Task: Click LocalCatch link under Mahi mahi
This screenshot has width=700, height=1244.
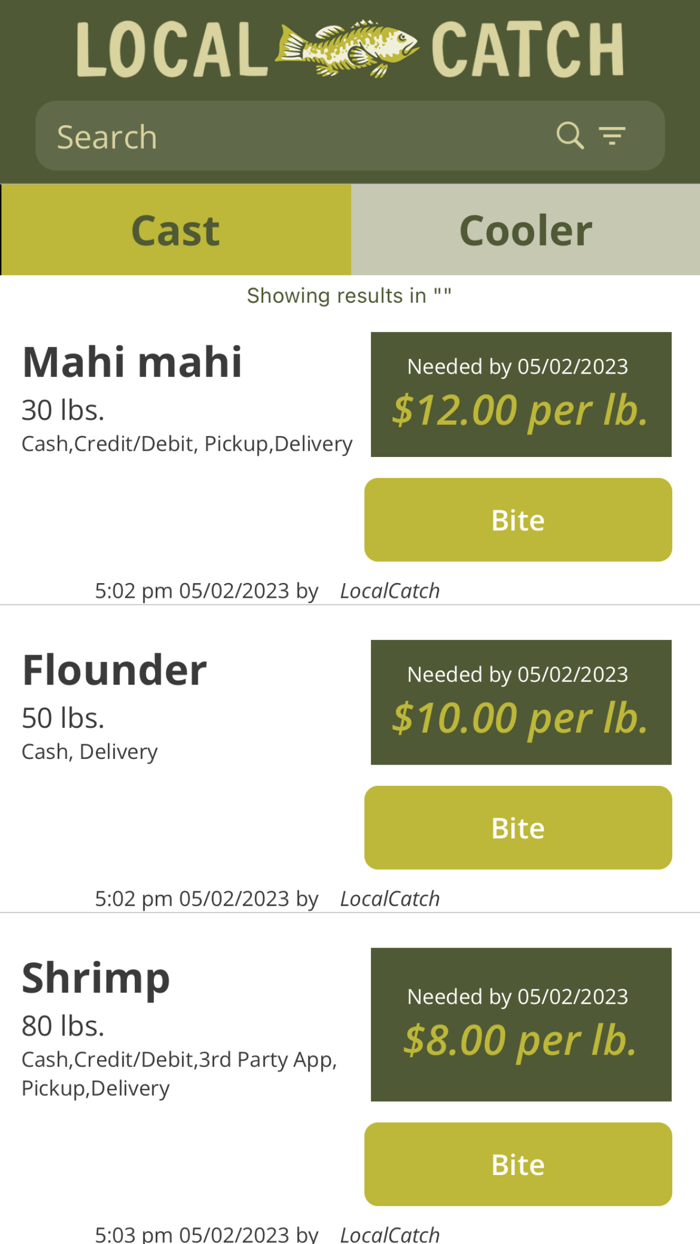Action: click(x=389, y=590)
